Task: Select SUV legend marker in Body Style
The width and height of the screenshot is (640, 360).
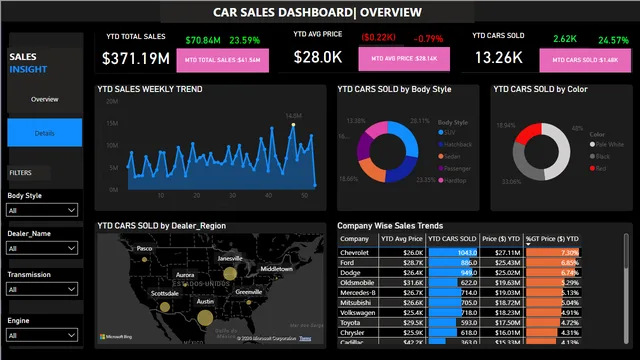Action: coord(441,132)
